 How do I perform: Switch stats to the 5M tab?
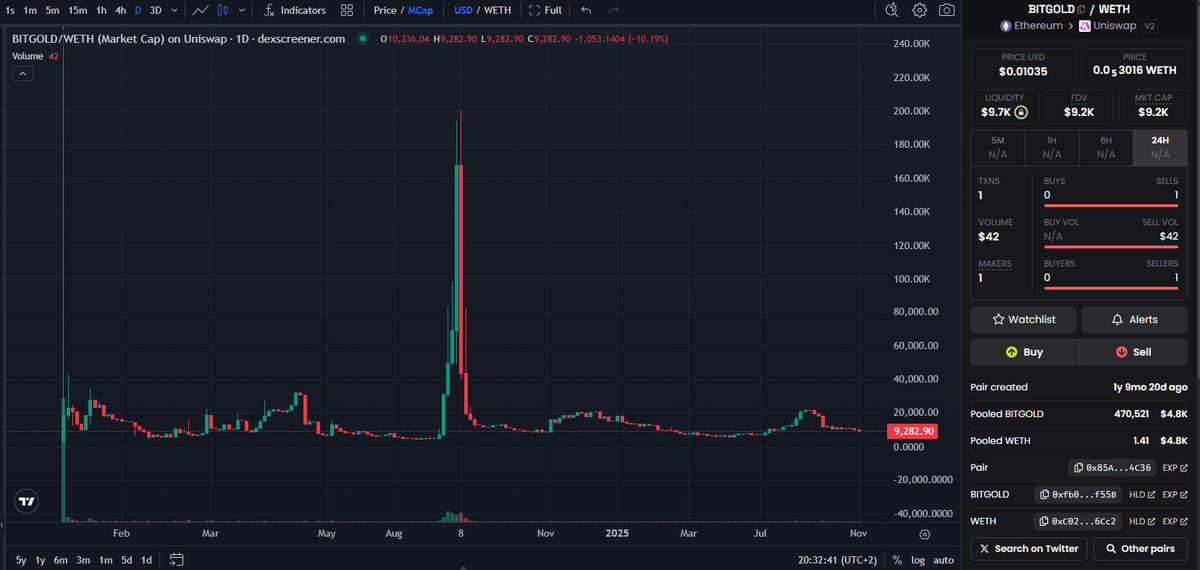coord(998,148)
